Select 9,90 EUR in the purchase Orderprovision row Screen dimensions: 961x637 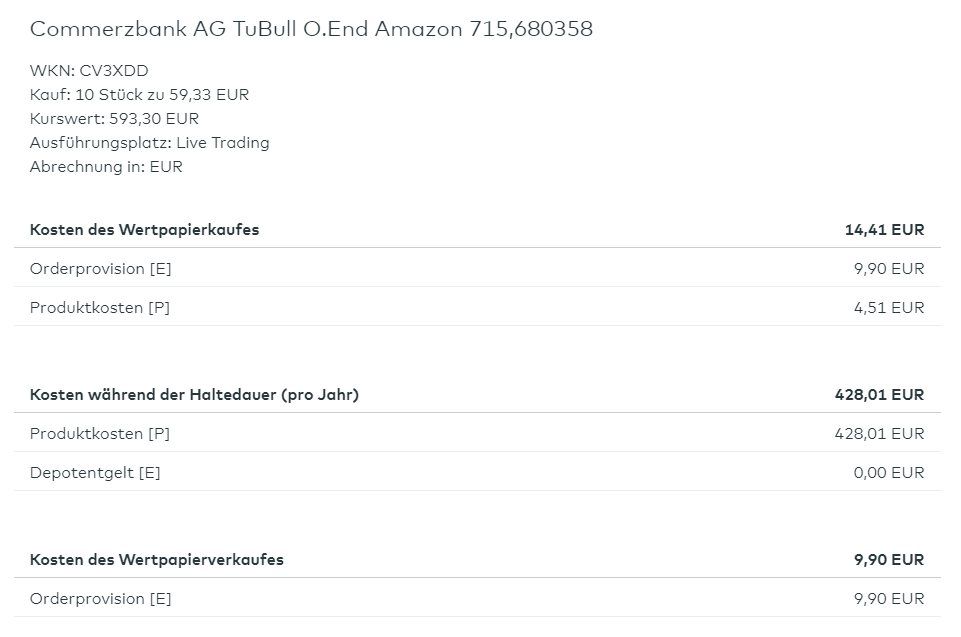point(889,269)
